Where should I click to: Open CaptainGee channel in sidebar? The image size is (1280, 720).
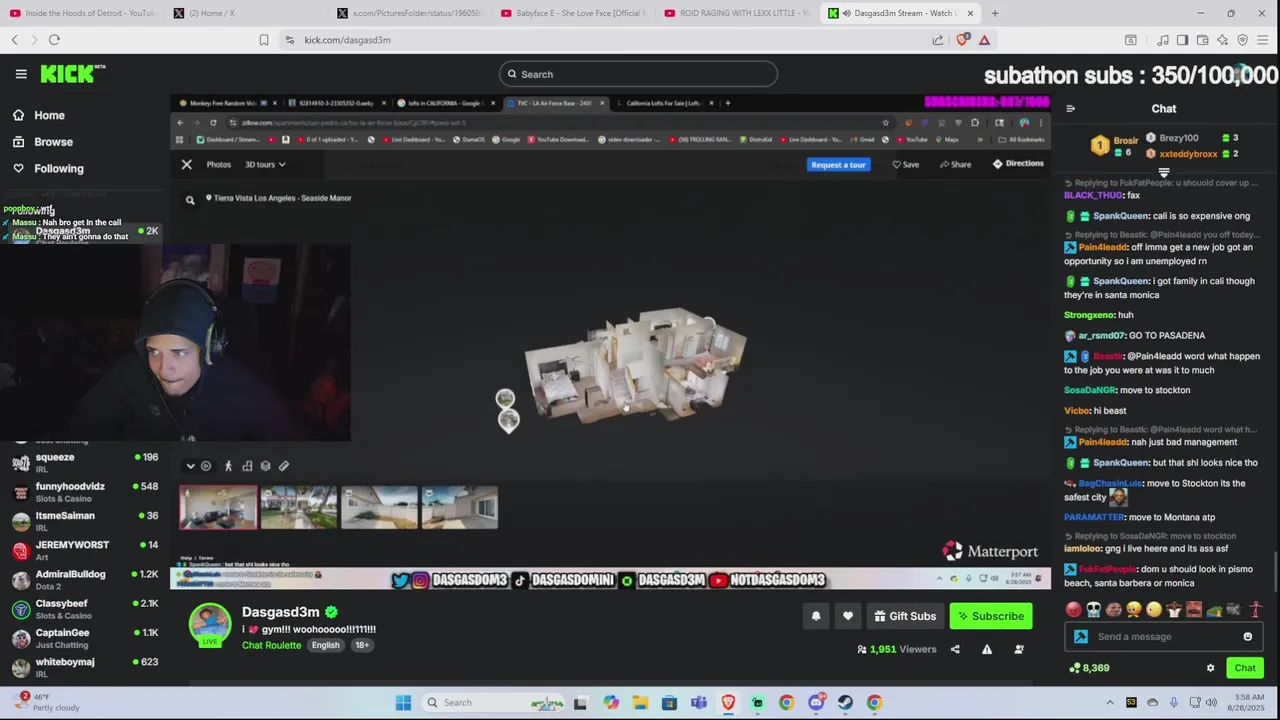[x=85, y=638]
